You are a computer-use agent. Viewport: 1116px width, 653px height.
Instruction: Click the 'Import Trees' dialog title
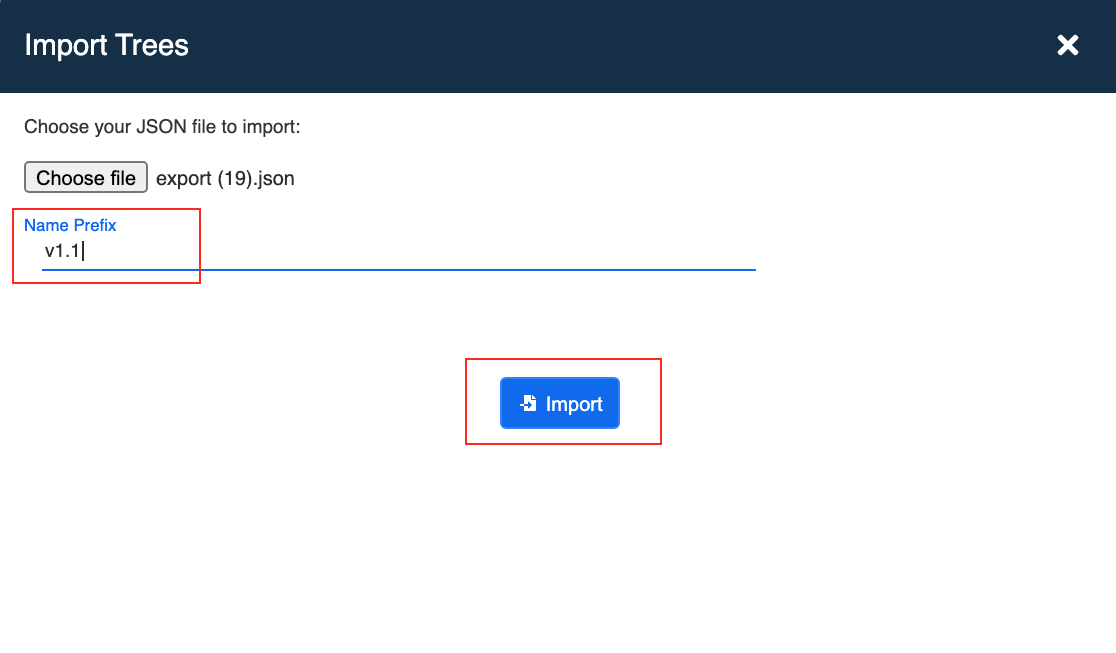point(106,45)
